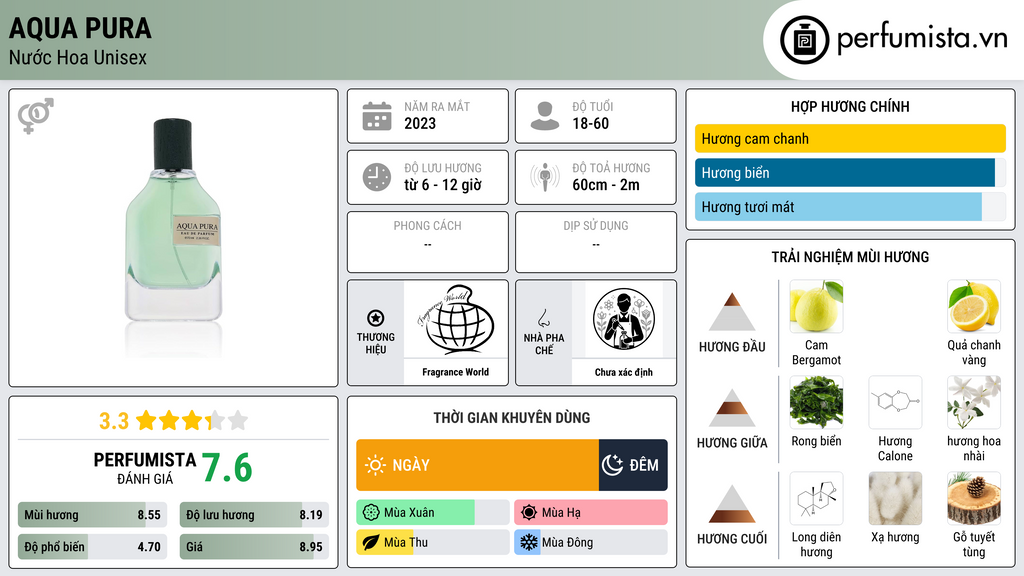
Task: Click the Fragrance World brand name label
Action: [x=456, y=372]
